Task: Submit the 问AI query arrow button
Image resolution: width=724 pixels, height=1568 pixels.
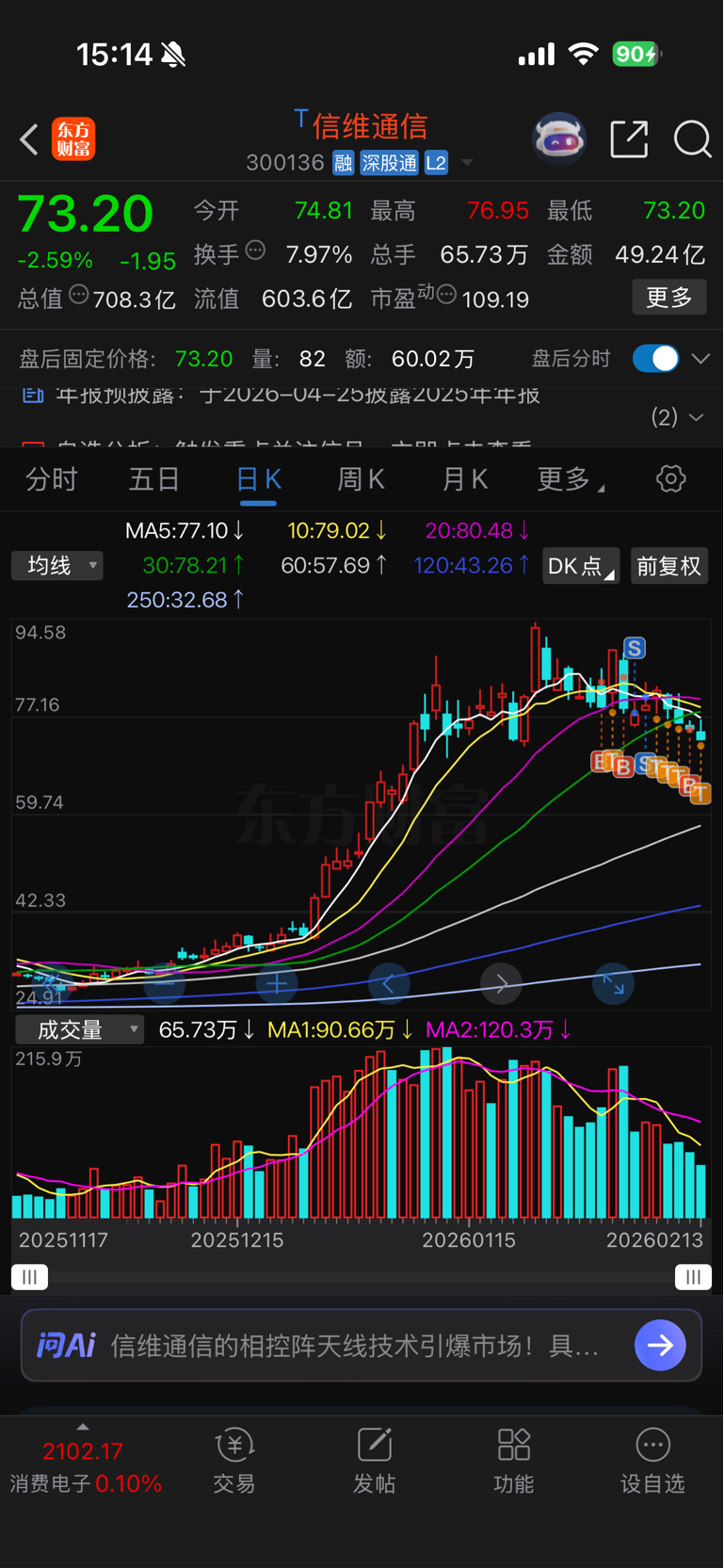Action: (660, 1345)
